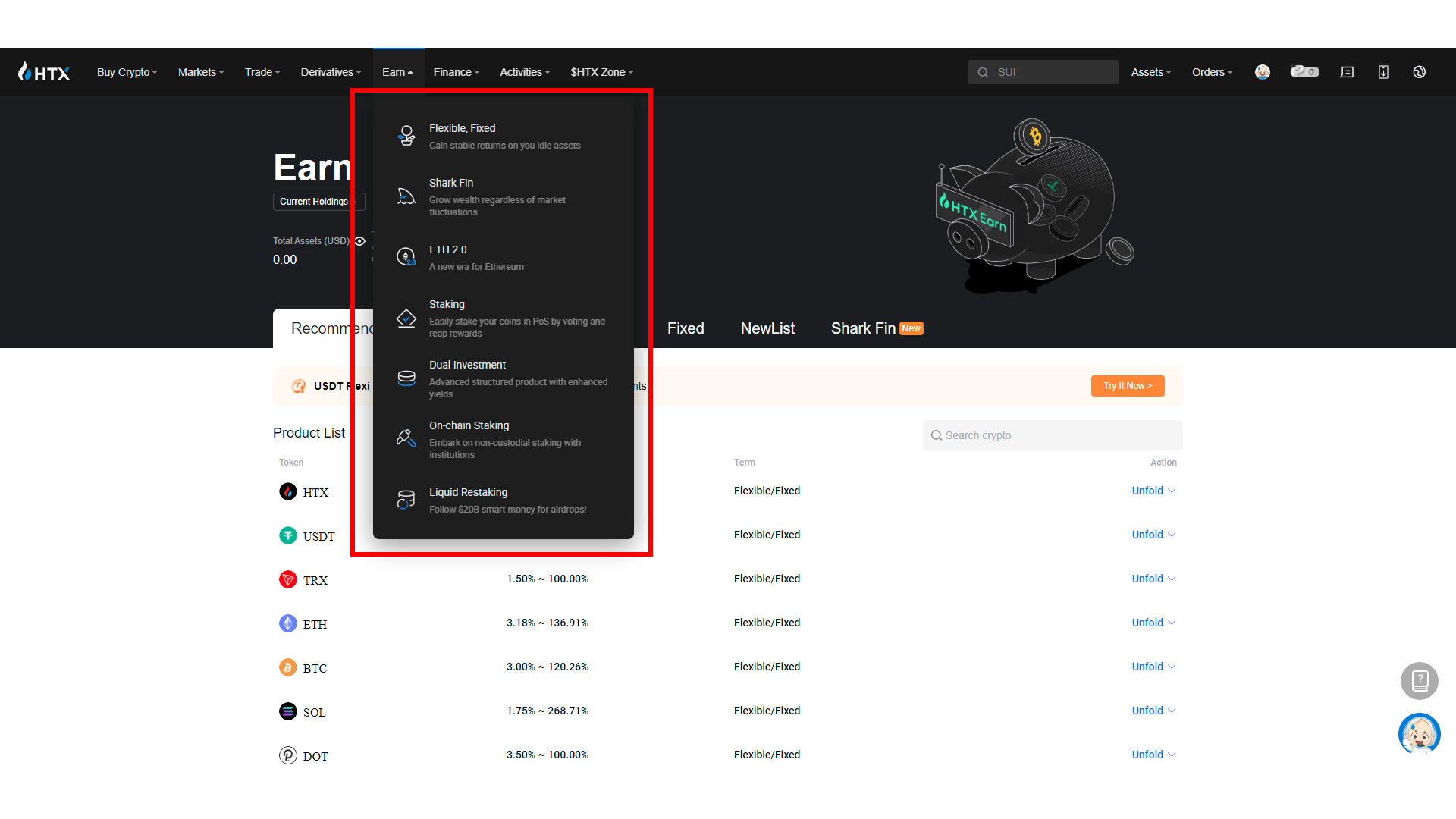Viewport: 1456px width, 819px height.
Task: Choose Liquid Restaking menu entry
Action: click(468, 493)
